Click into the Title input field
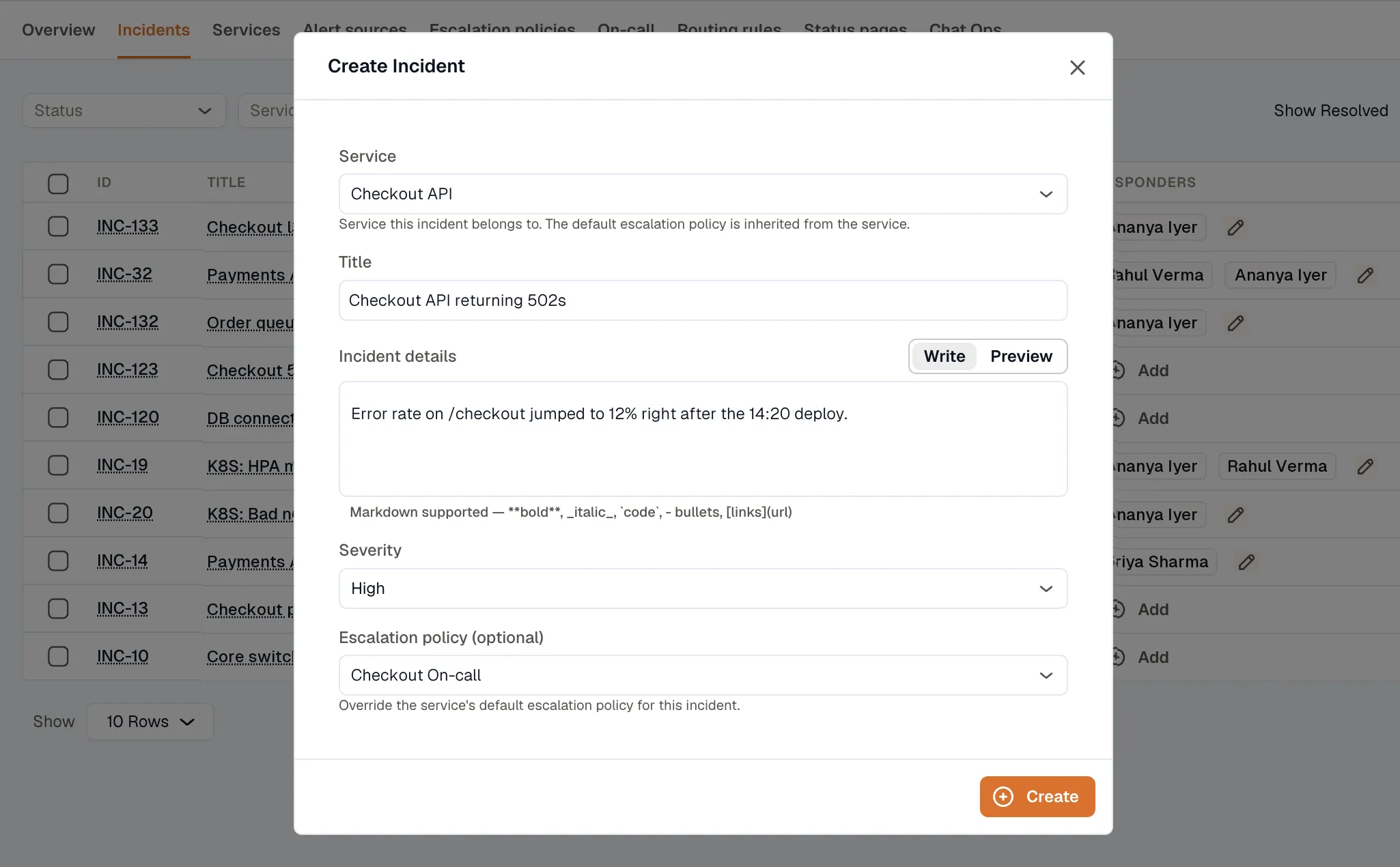The height and width of the screenshot is (867, 1400). pos(703,300)
